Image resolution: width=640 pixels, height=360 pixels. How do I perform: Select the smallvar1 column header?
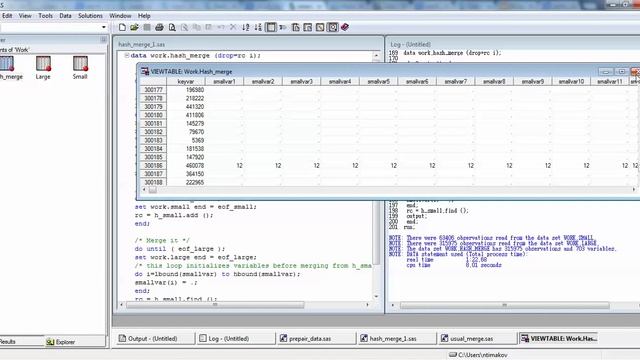click(x=224, y=81)
